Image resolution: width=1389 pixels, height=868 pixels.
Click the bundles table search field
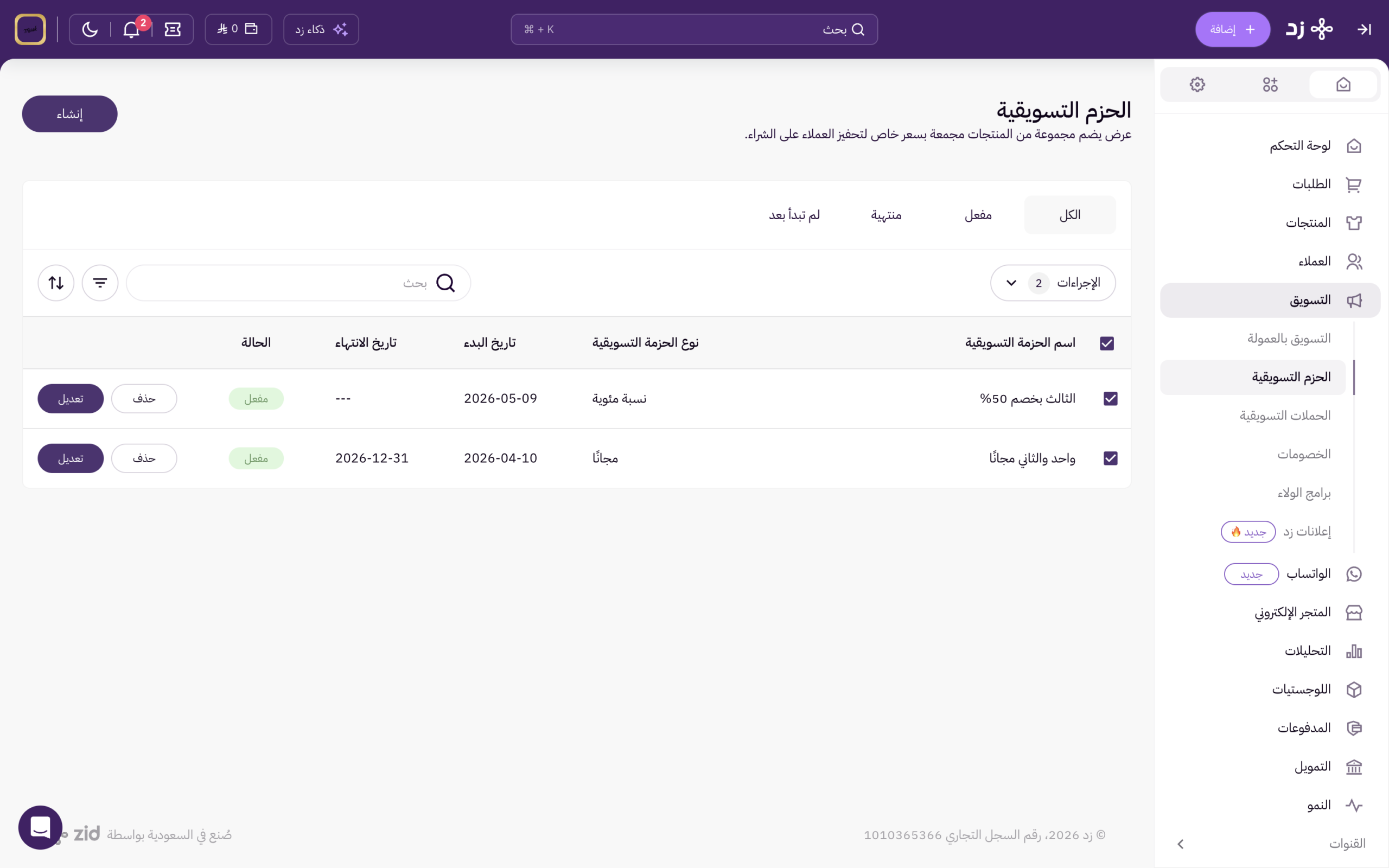(298, 283)
